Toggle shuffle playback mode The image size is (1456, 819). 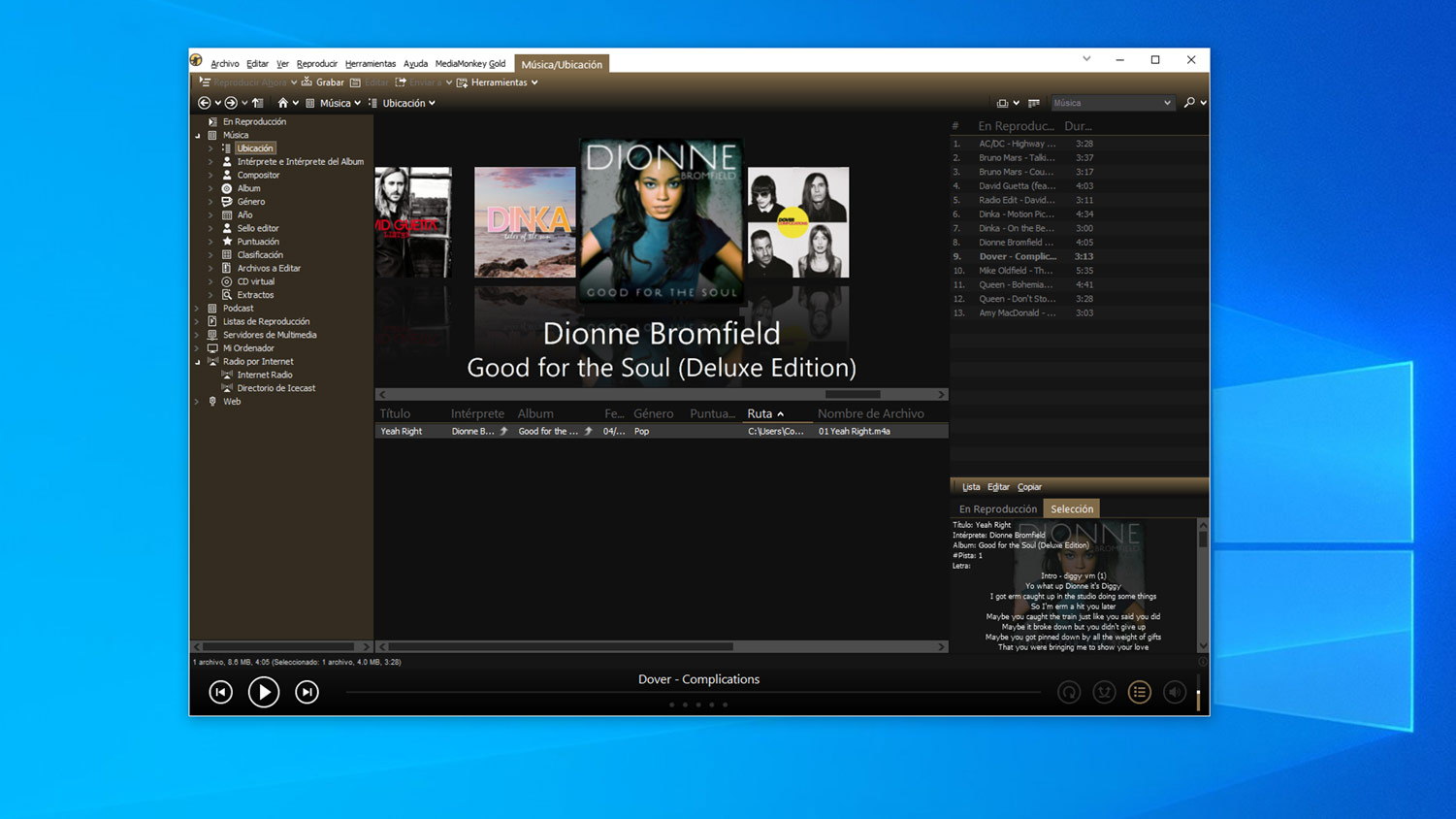pos(1104,692)
